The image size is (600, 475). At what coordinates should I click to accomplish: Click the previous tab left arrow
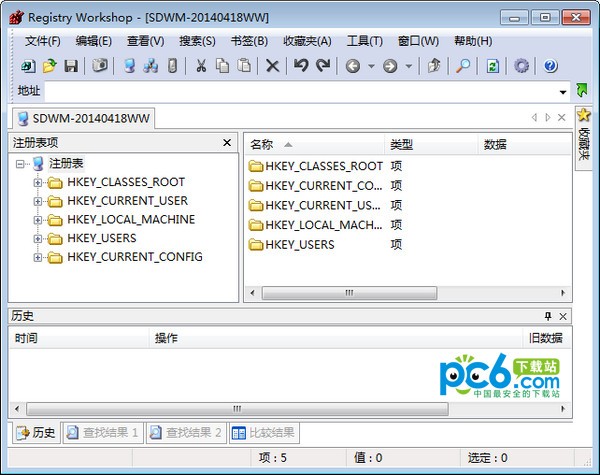click(x=534, y=118)
